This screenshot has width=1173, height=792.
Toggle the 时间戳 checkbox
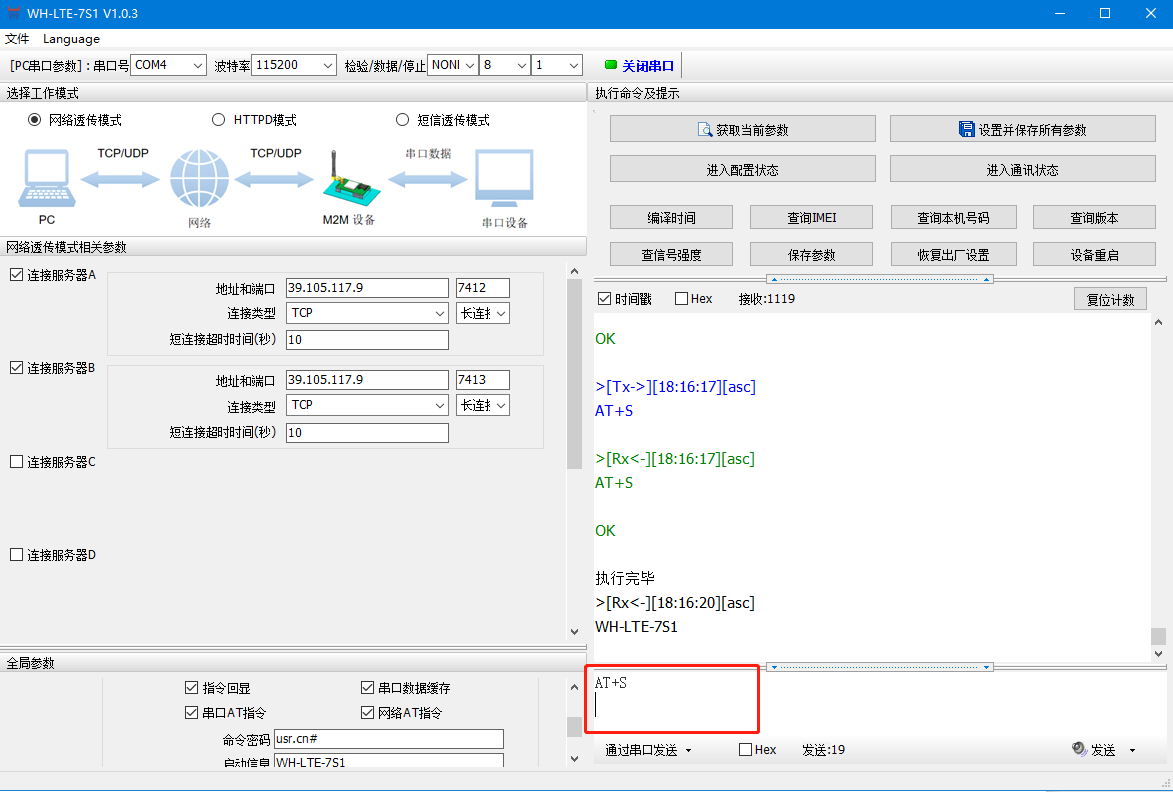(x=604, y=299)
